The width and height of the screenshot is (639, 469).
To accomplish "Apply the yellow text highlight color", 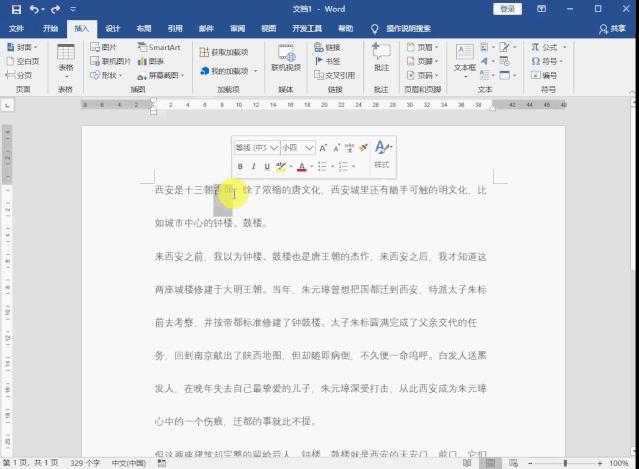I will click(281, 167).
